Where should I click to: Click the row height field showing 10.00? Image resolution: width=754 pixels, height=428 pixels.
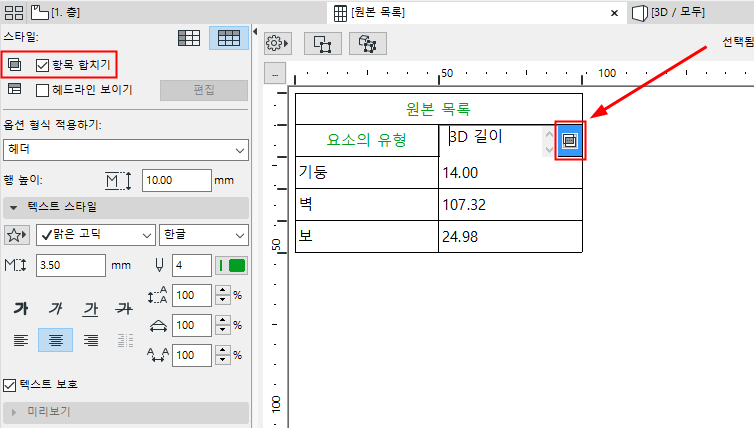point(176,180)
